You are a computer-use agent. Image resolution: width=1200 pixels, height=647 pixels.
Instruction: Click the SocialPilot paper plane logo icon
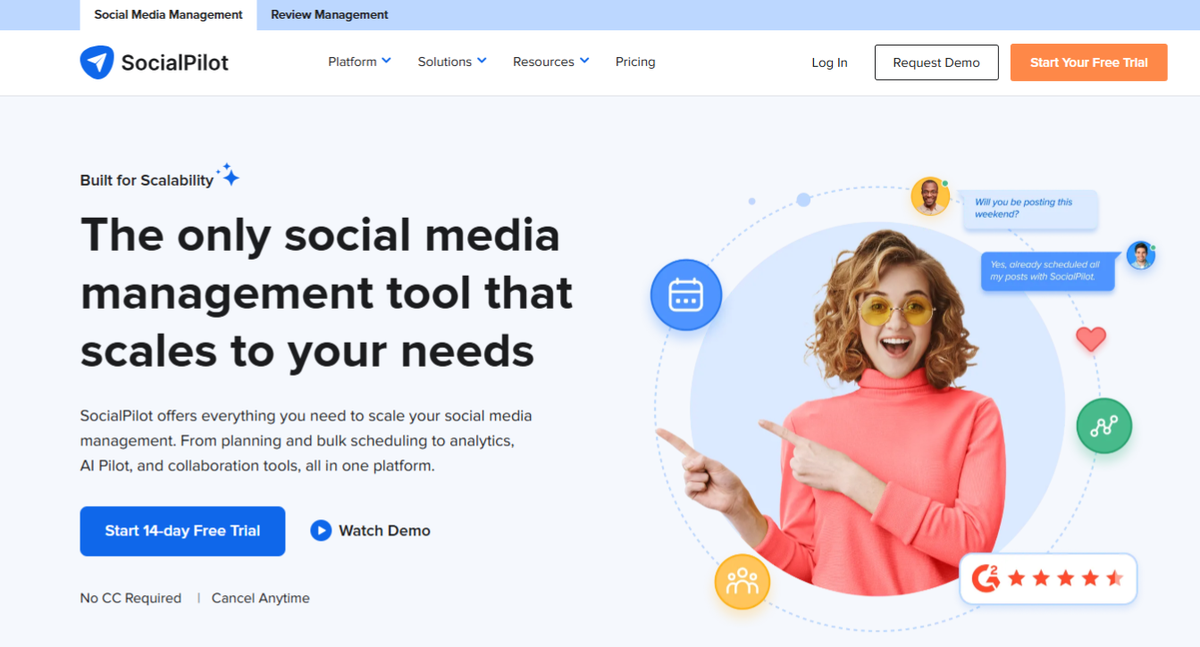click(97, 62)
